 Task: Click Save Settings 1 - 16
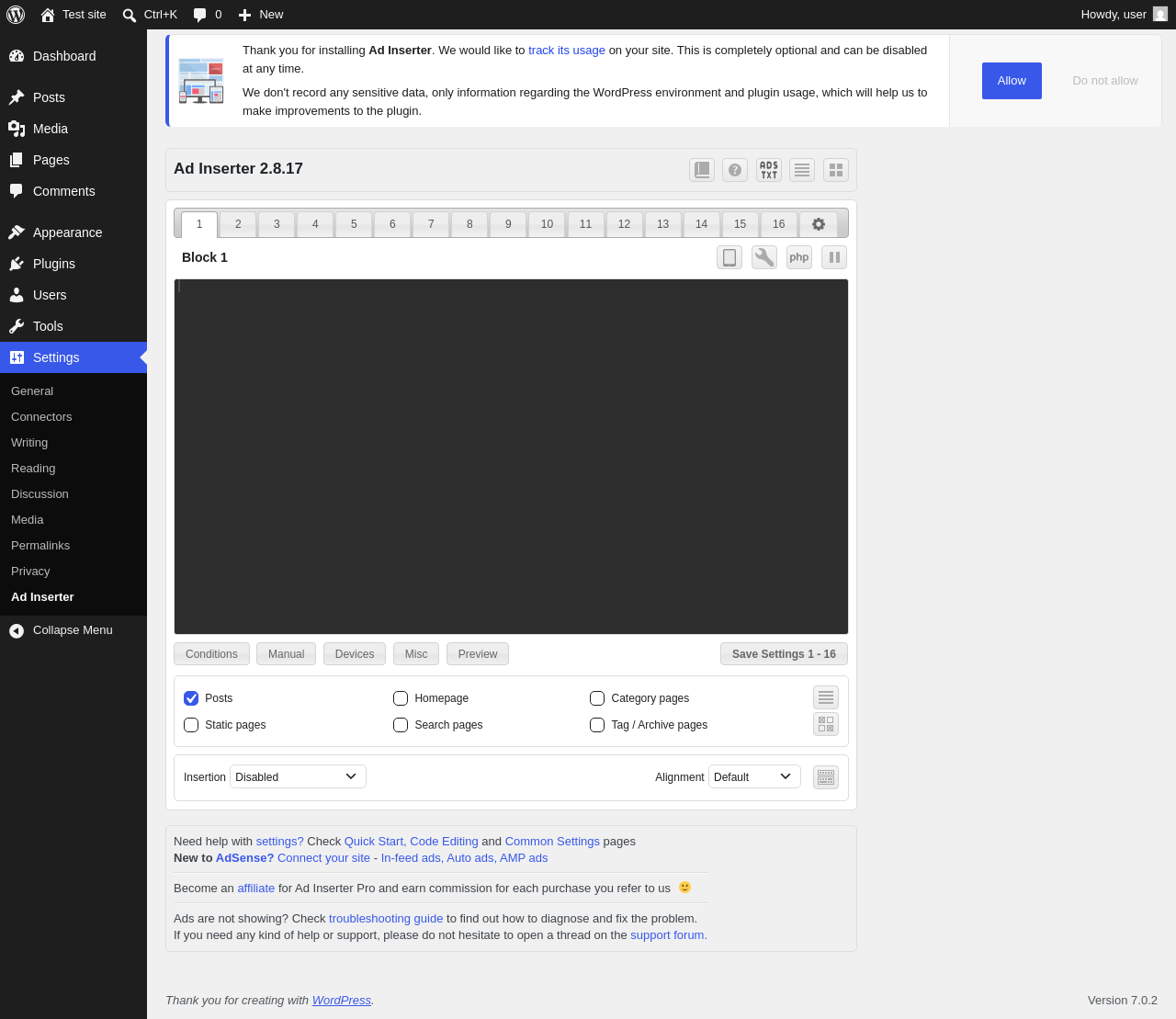(x=784, y=654)
